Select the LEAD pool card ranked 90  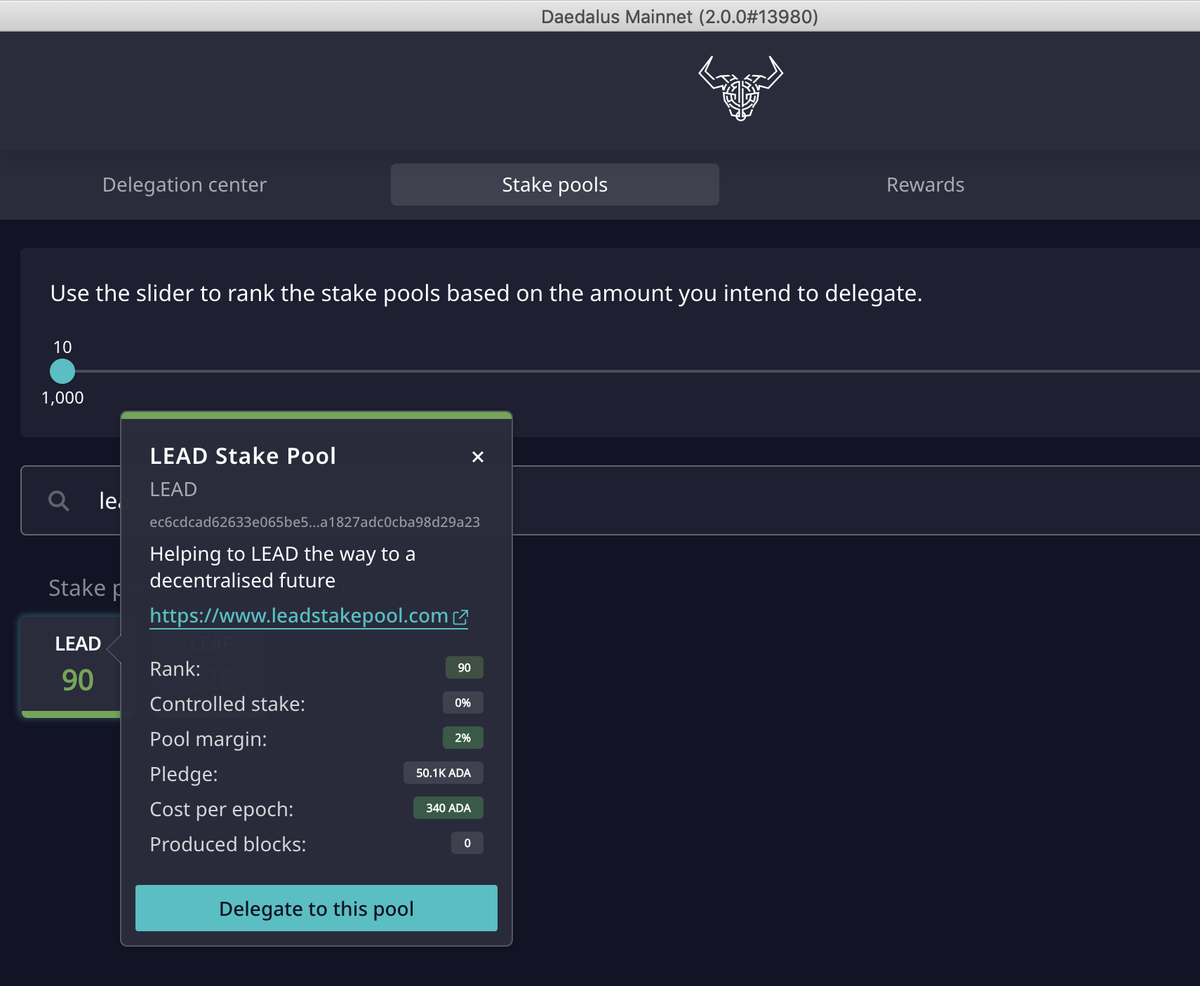70,666
